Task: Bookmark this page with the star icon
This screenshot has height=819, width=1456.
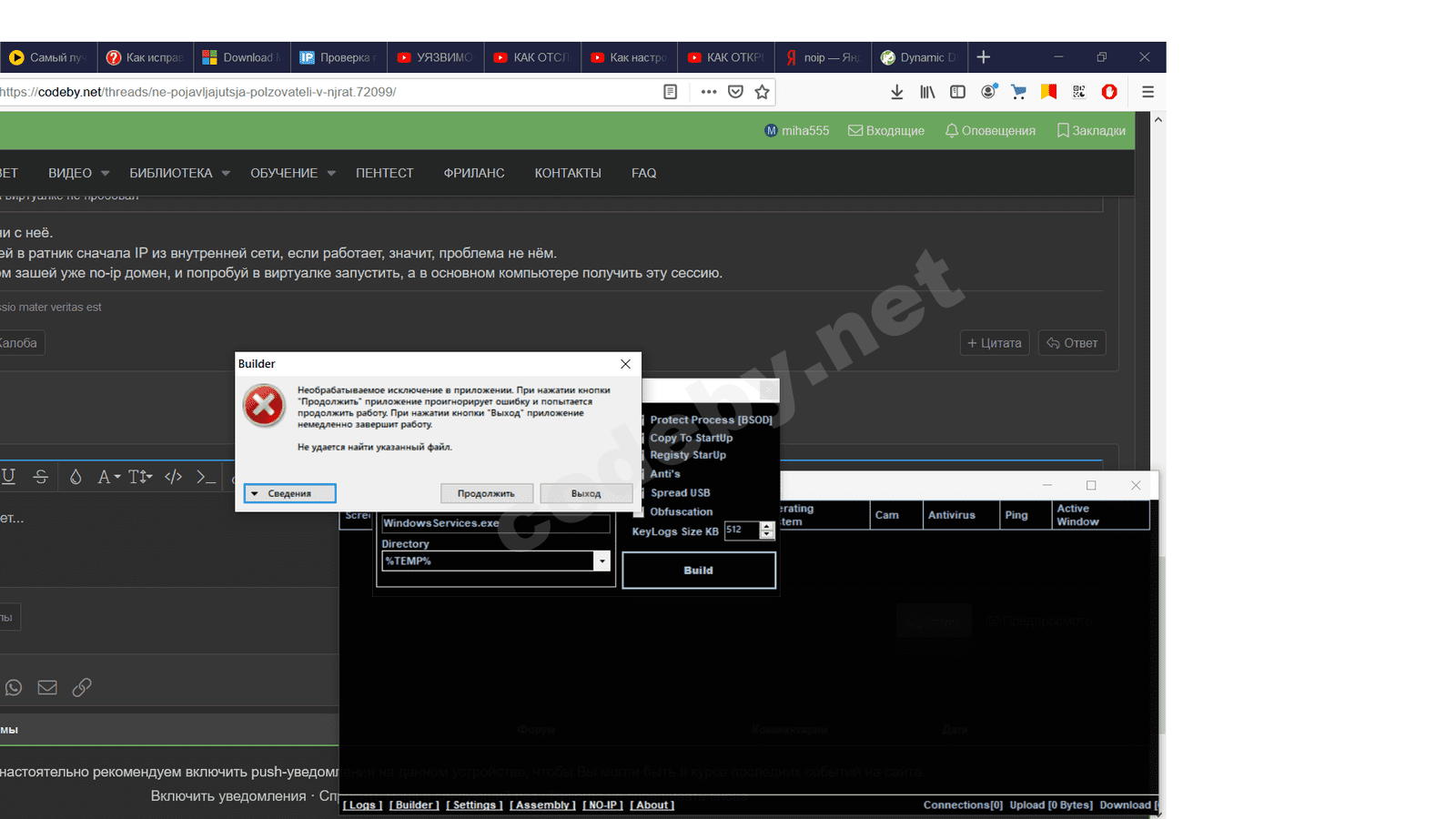Action: (x=763, y=92)
